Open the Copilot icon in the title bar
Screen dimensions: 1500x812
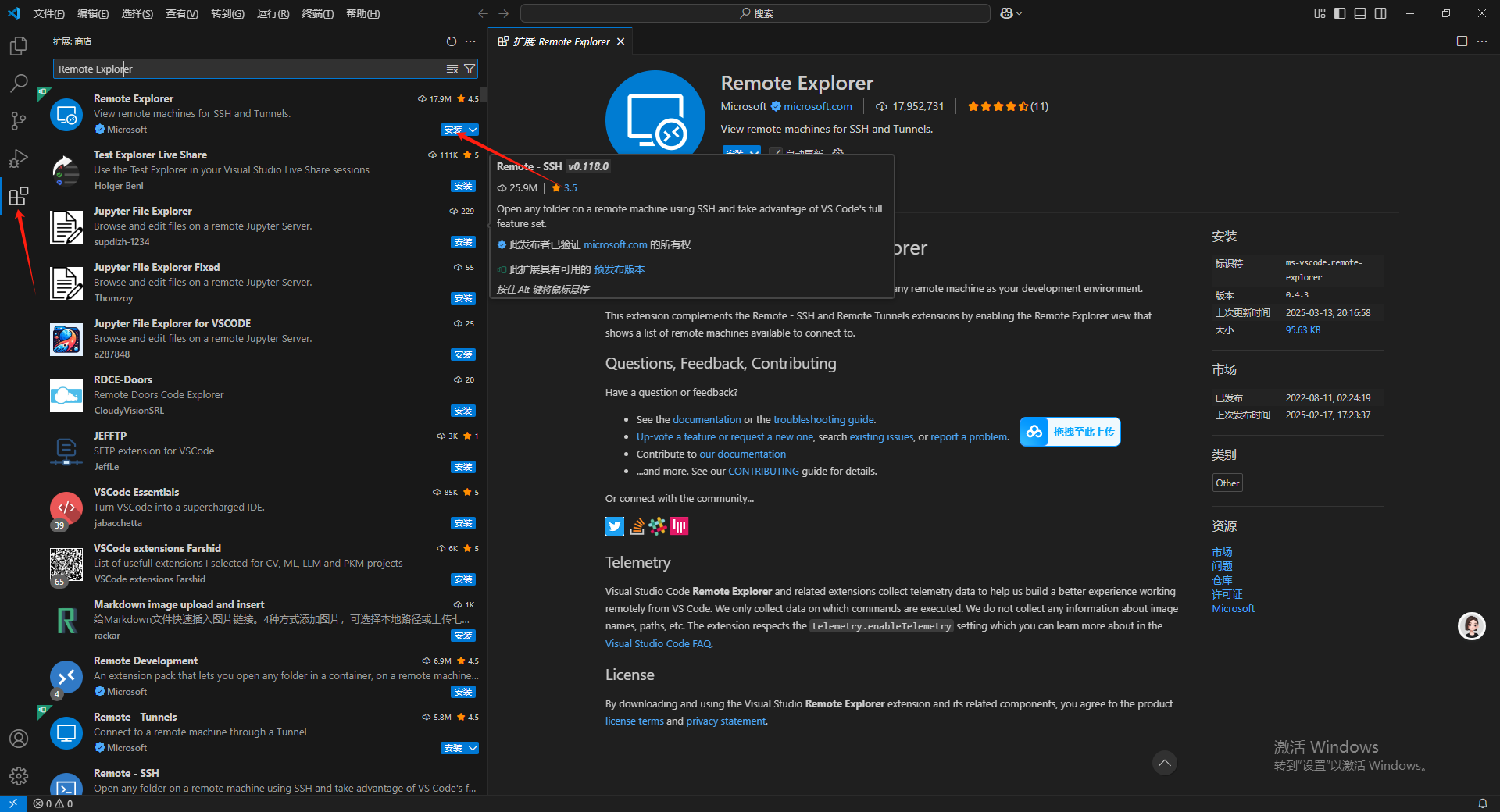pyautogui.click(x=1006, y=13)
